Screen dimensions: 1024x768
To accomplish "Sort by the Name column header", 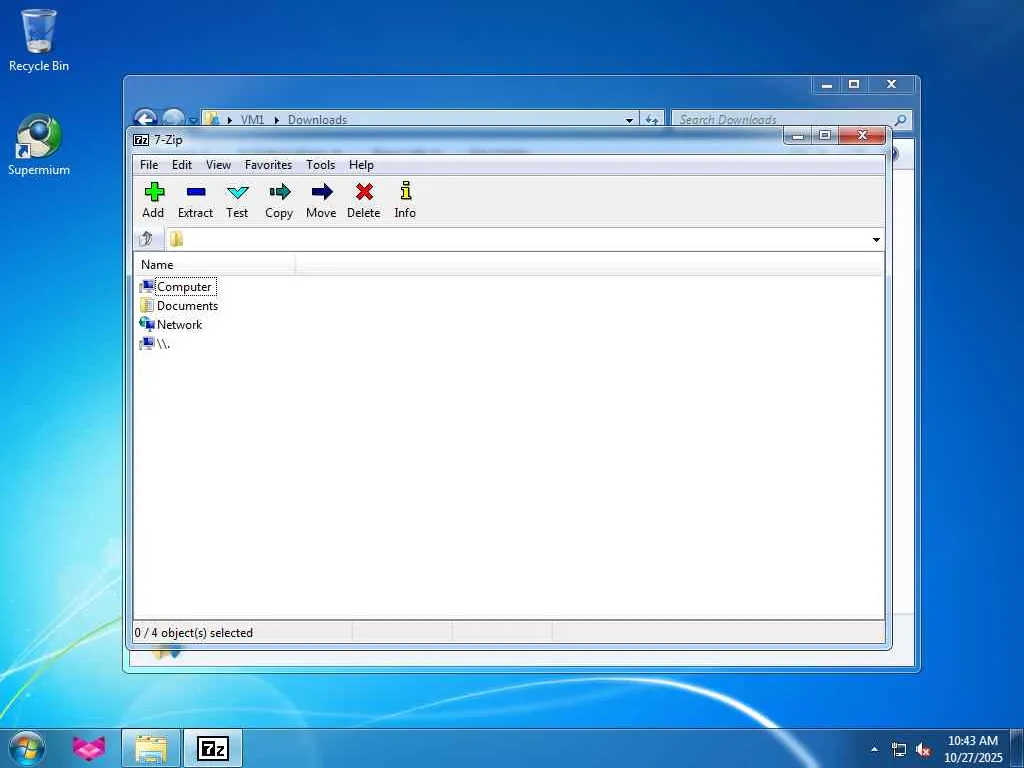I will 214,264.
